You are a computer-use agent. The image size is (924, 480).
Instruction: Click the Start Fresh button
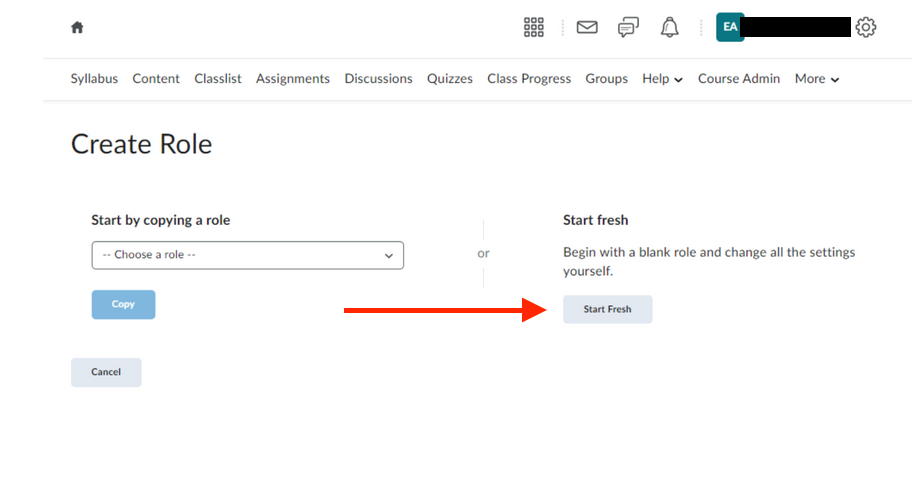(x=608, y=309)
